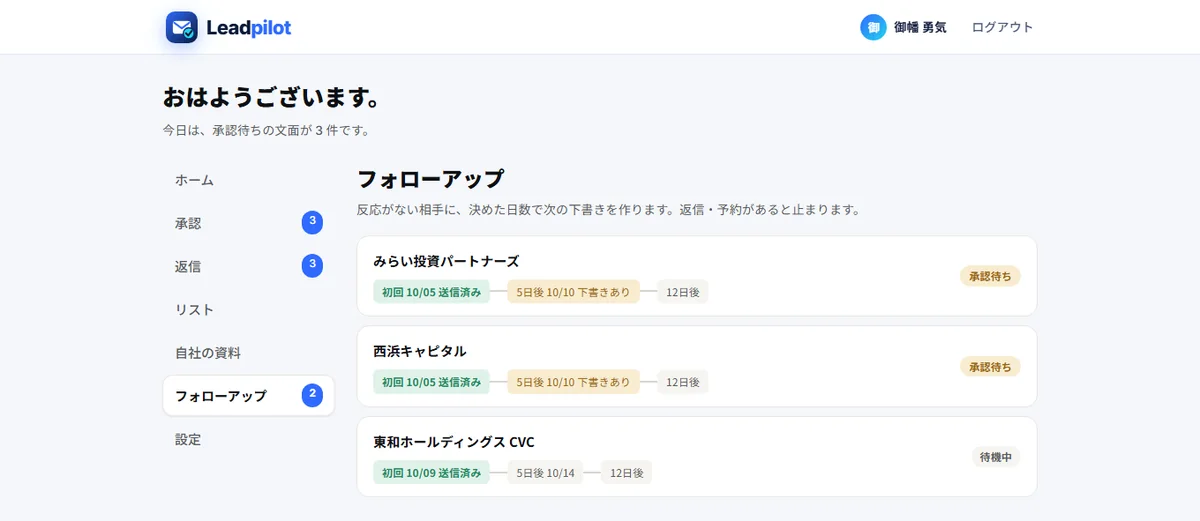
Task: Open the 東和ホールディングス CVC card
Action: [x=697, y=456]
